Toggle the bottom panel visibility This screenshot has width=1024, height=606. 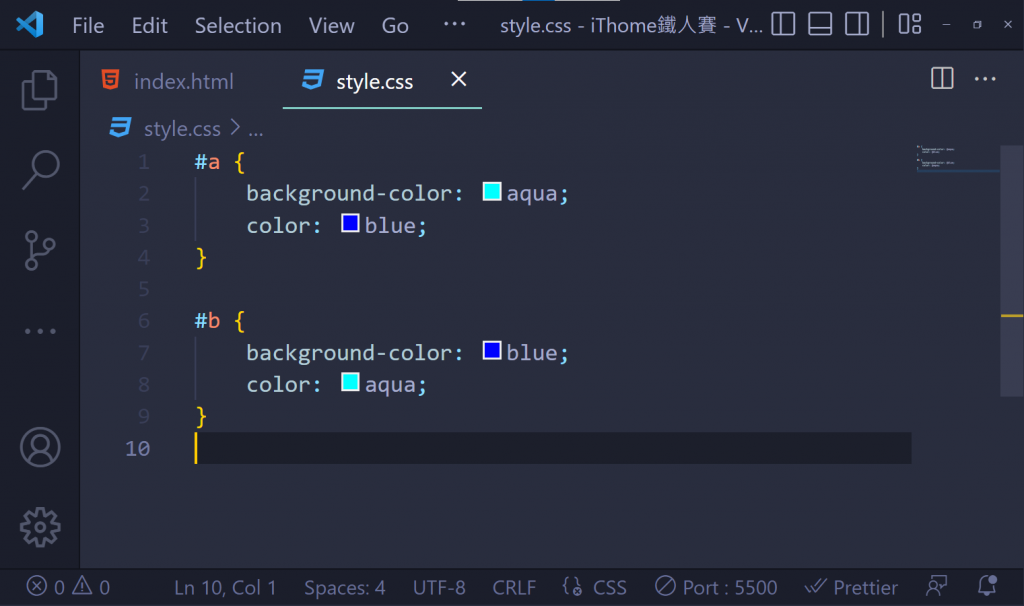coord(820,25)
